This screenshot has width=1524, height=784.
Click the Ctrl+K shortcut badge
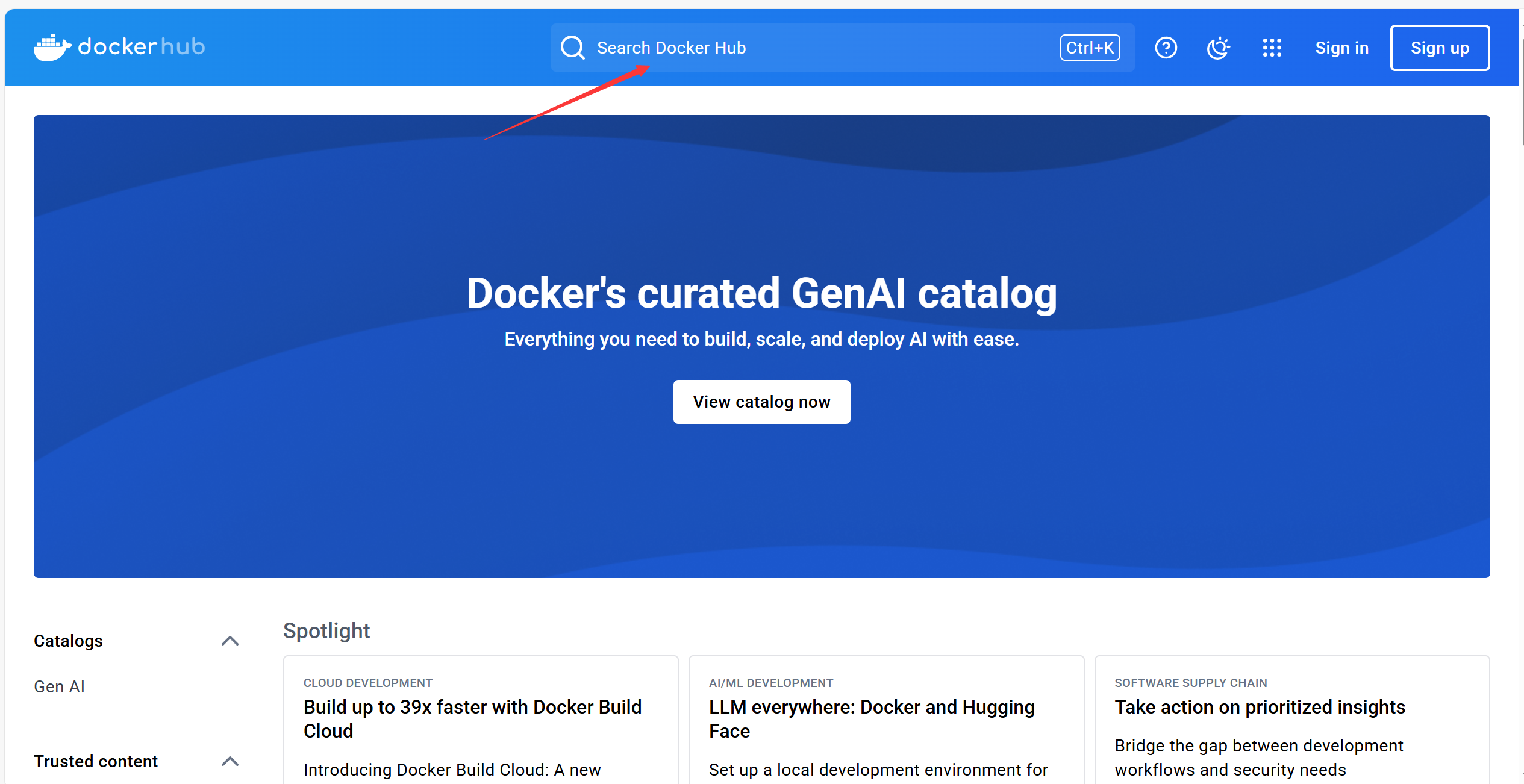click(x=1090, y=48)
